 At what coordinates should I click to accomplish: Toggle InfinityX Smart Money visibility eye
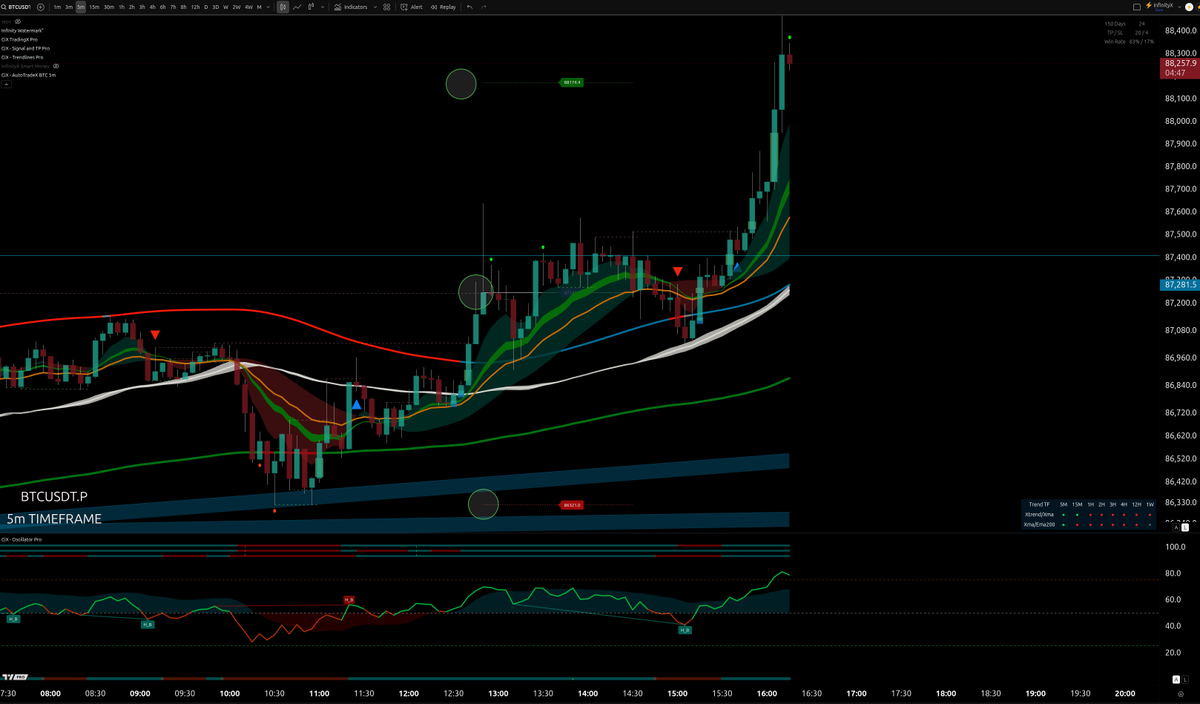click(x=56, y=66)
